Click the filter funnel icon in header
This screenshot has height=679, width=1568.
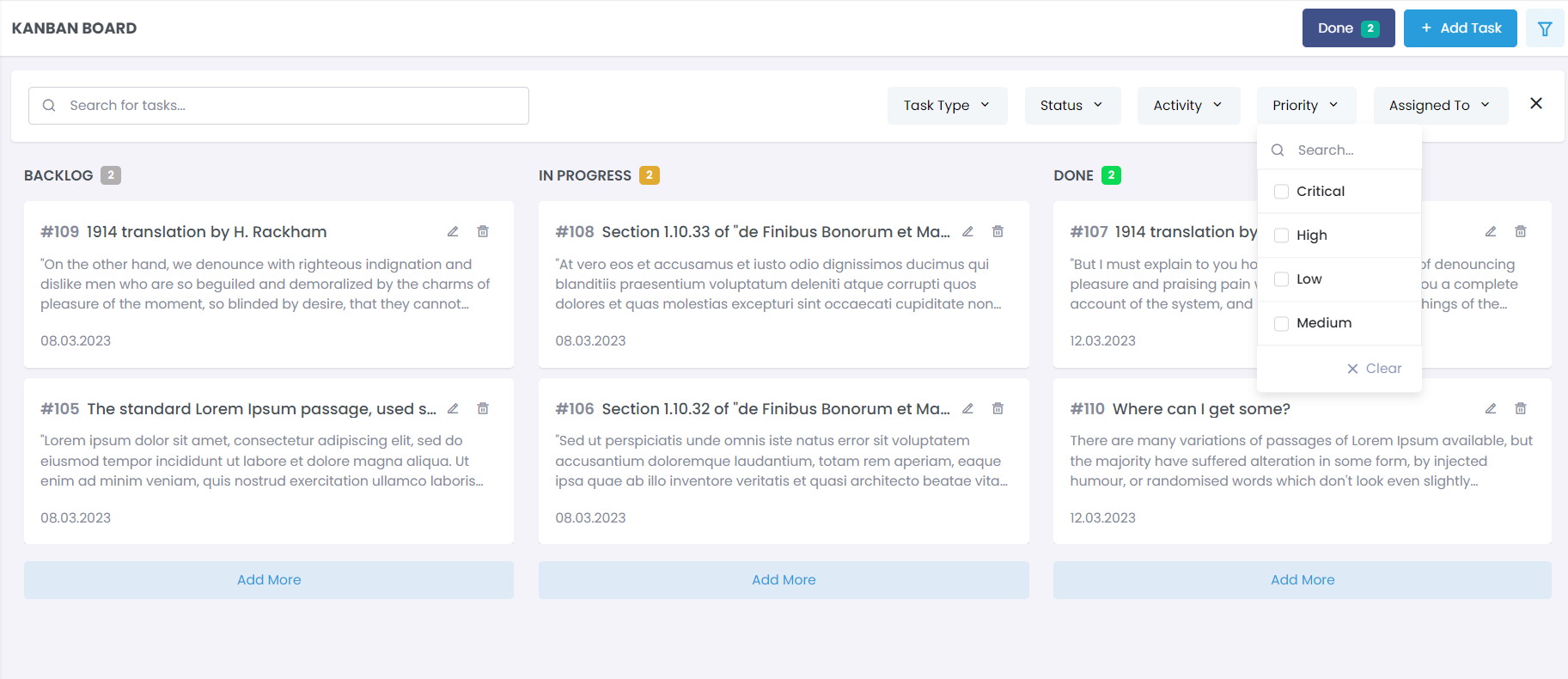pos(1544,29)
